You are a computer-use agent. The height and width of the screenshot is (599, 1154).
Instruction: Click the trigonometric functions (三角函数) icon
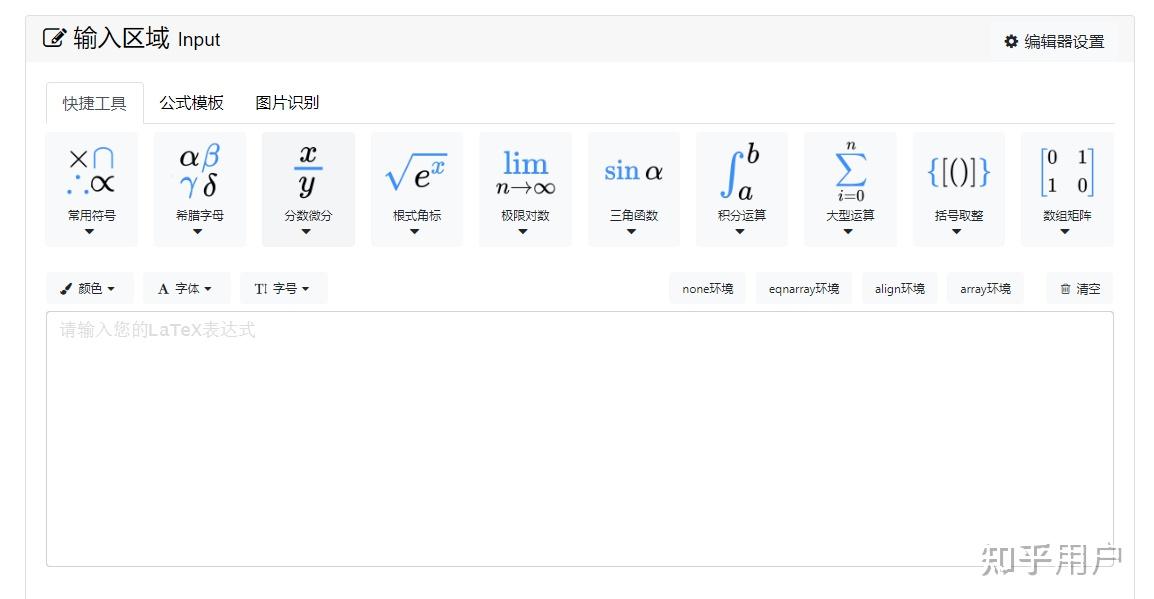pyautogui.click(x=632, y=188)
